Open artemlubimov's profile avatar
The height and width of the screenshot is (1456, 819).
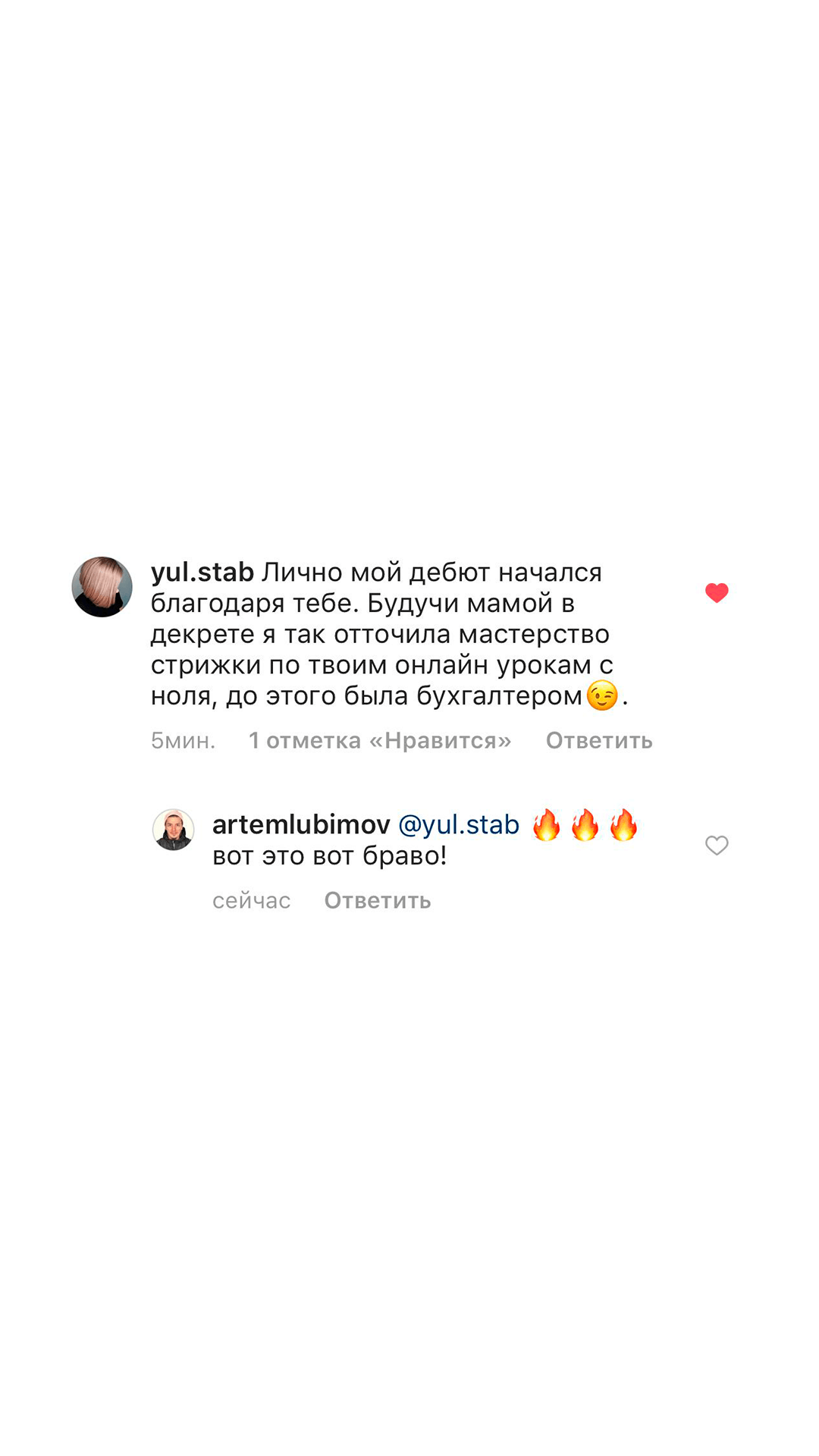click(174, 830)
